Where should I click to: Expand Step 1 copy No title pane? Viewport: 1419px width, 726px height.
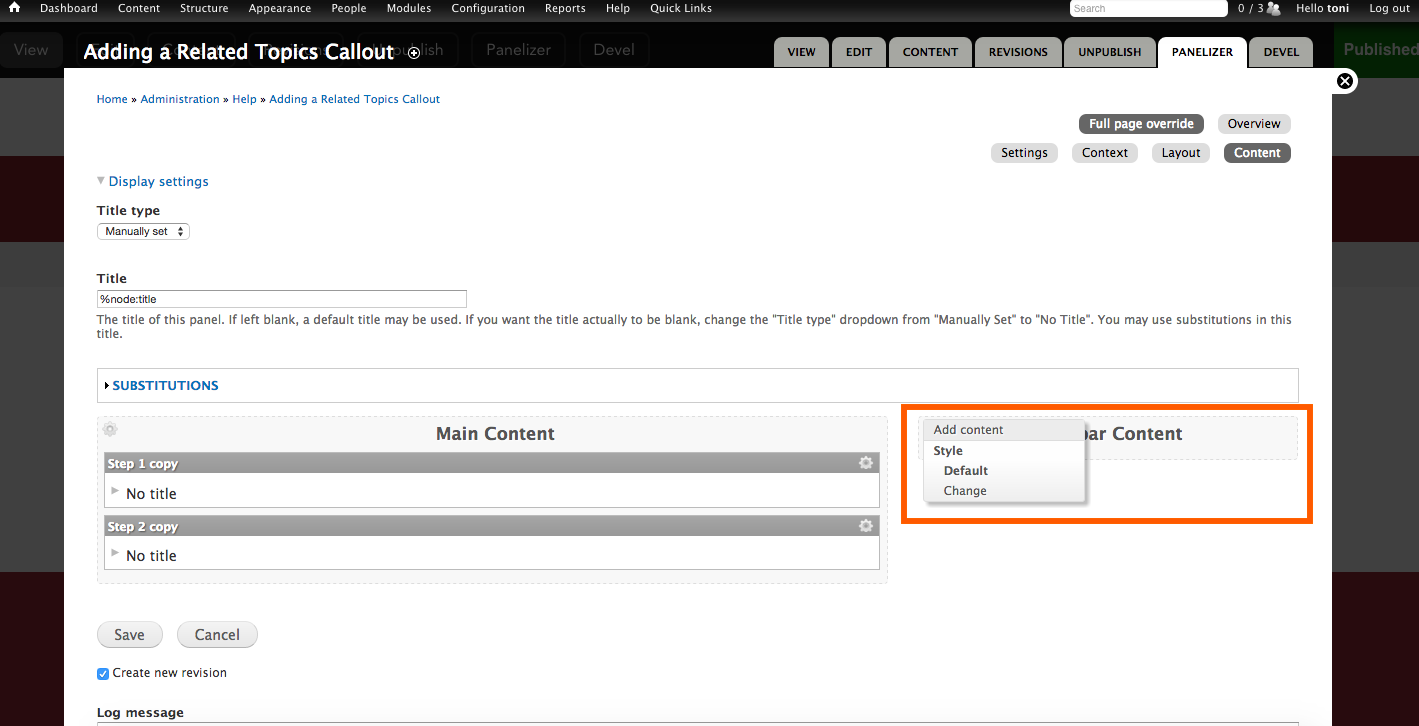click(116, 491)
